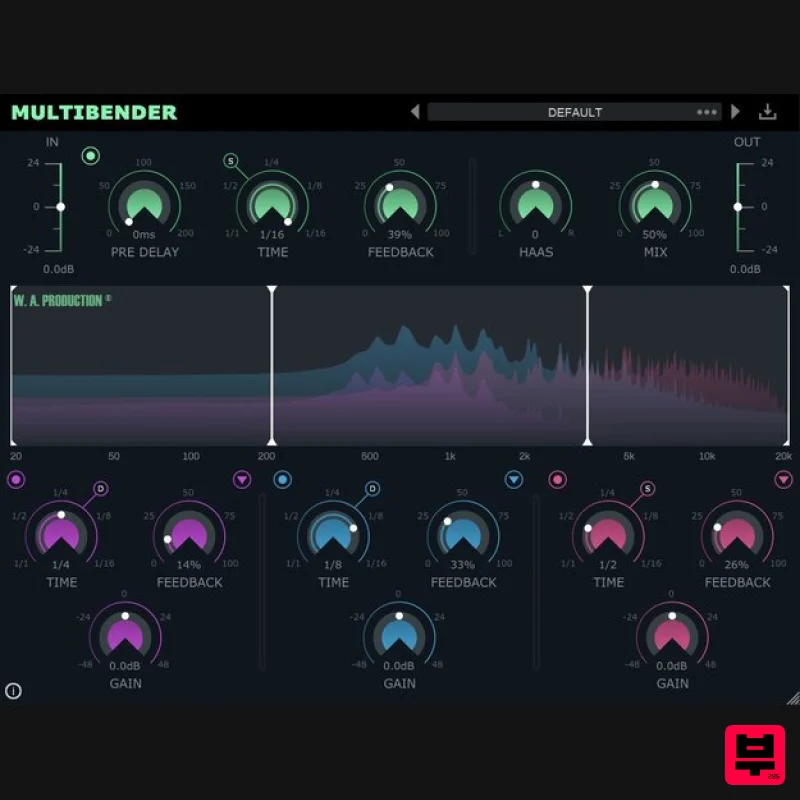The width and height of the screenshot is (800, 800).
Task: Click the pink band FEEDBACK knob
Action: point(737,535)
